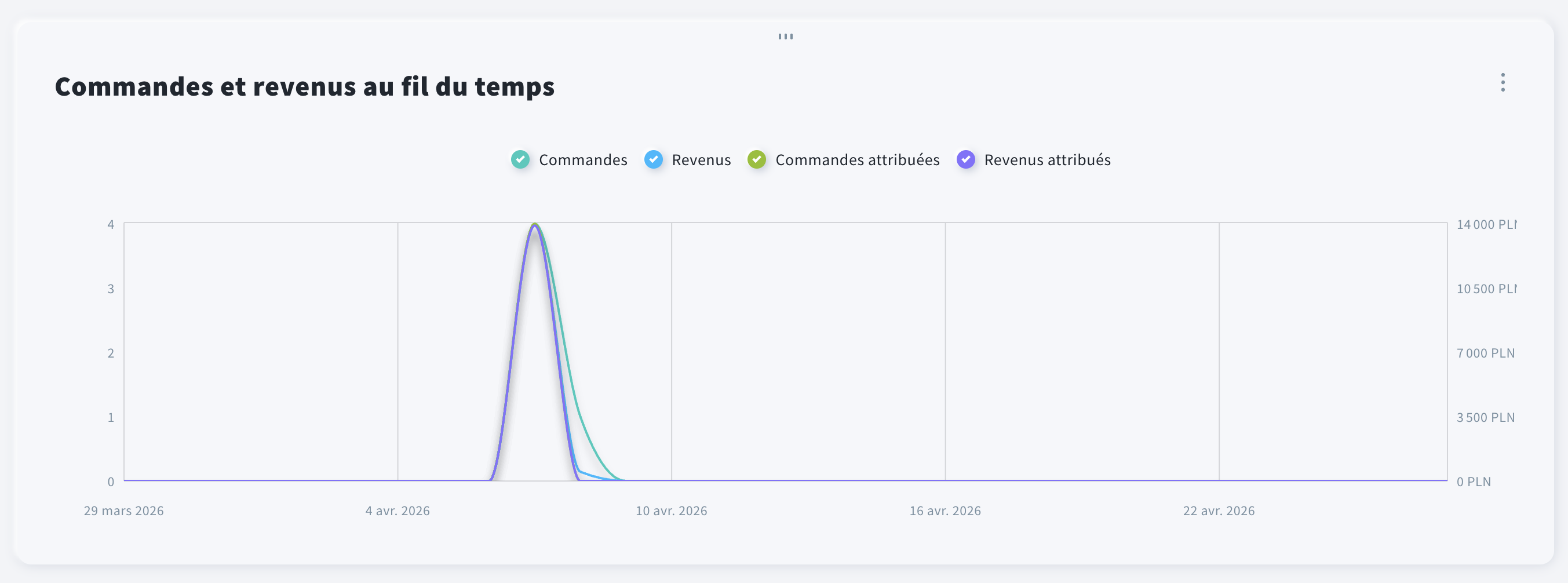Click the blue checkmark icon beside Revenus
The height and width of the screenshot is (583, 1568).
[654, 159]
